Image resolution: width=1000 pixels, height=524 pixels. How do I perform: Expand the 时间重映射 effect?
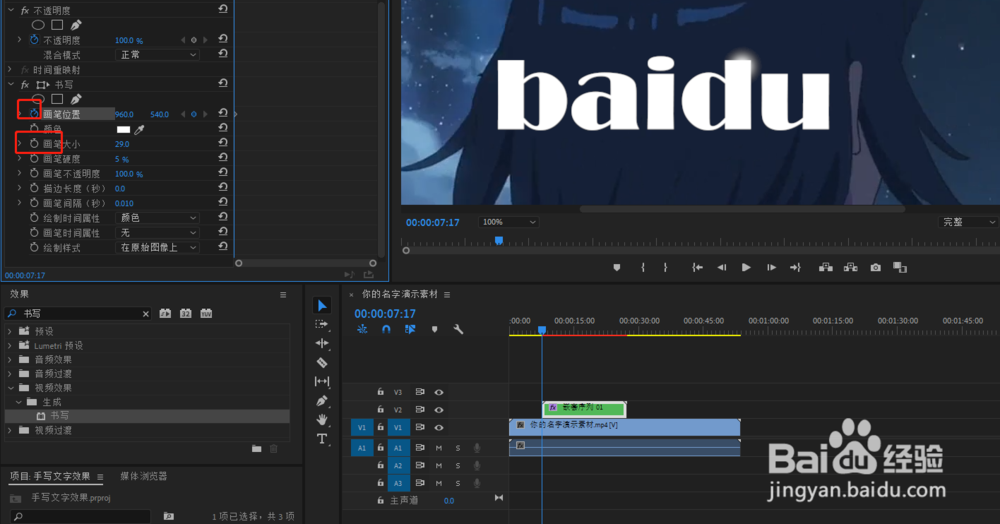pyautogui.click(x=10, y=69)
